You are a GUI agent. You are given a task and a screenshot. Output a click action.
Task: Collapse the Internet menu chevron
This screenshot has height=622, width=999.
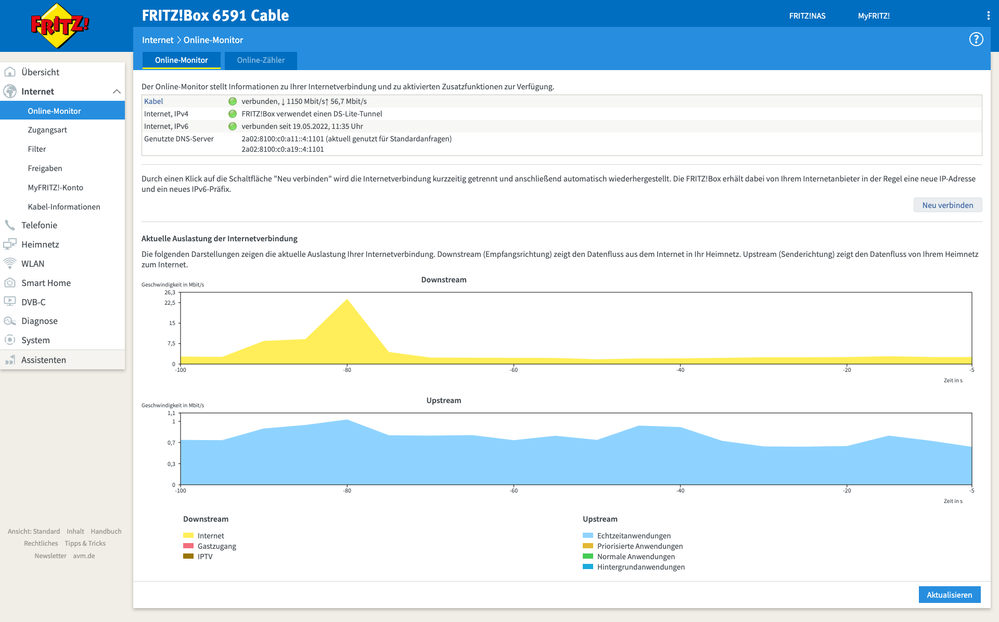click(x=116, y=92)
